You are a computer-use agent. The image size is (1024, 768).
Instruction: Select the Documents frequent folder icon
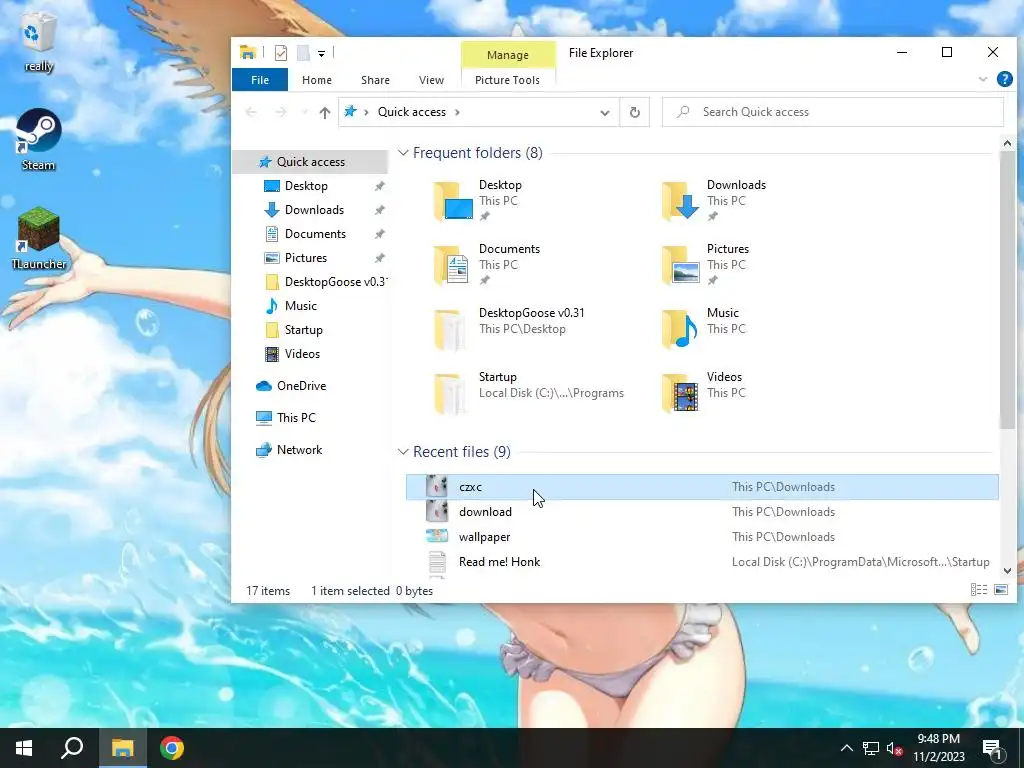[453, 265]
